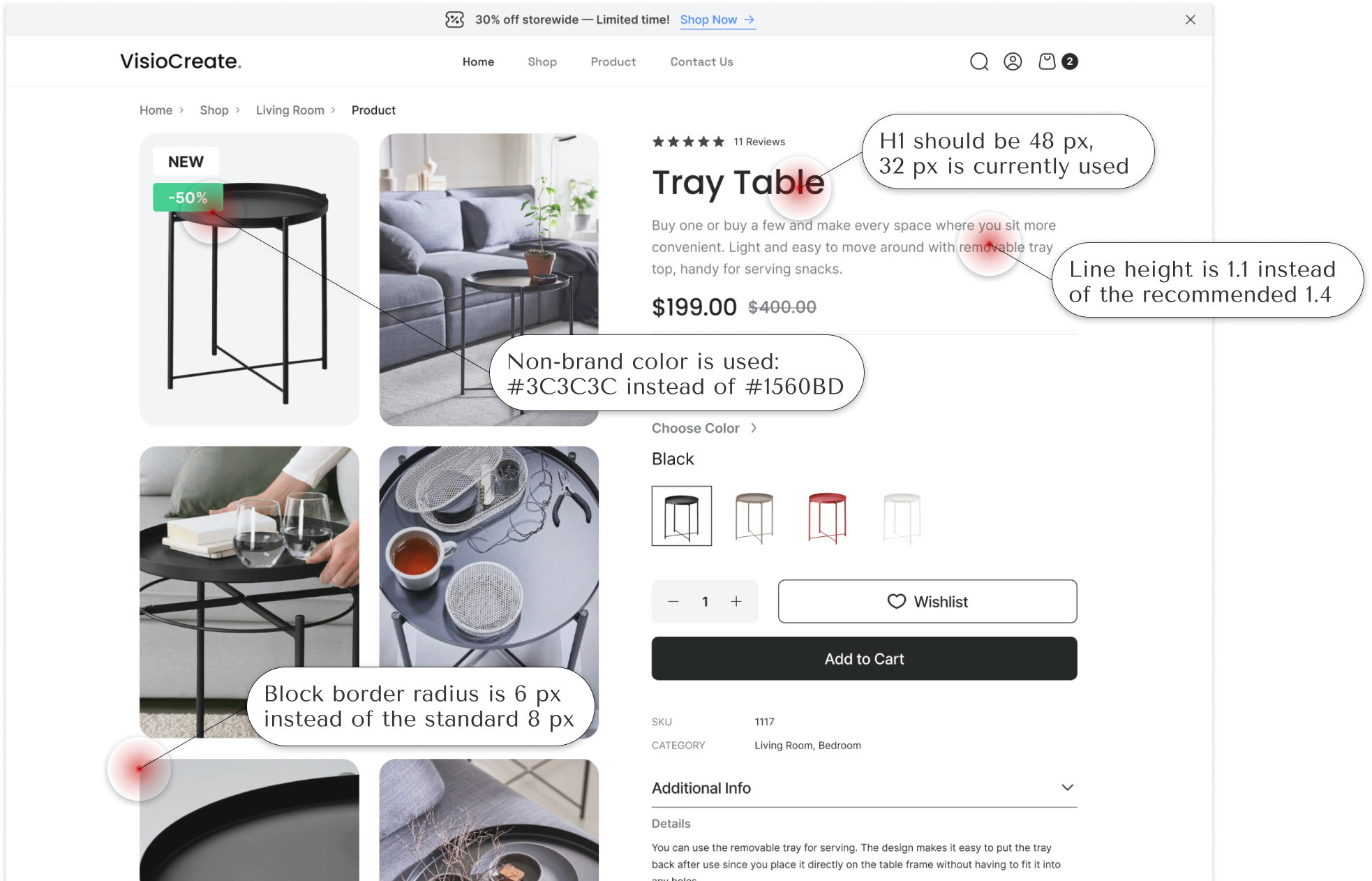Expand the Choose Color chevron
The image size is (1372, 881).
(x=754, y=428)
